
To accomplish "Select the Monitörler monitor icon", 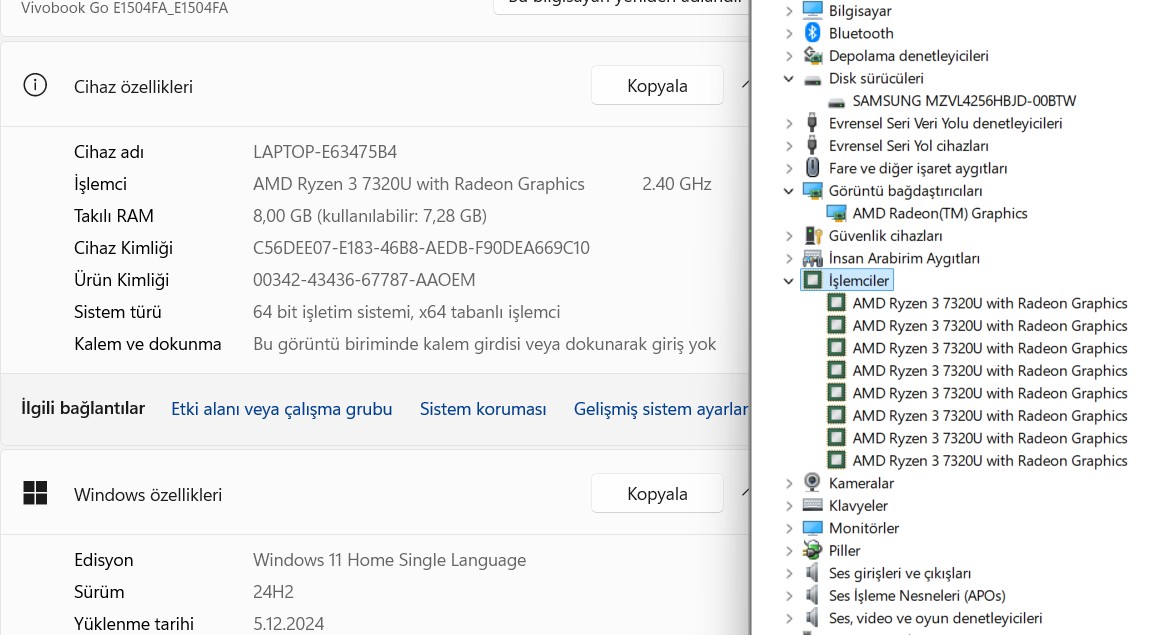I will [x=813, y=527].
